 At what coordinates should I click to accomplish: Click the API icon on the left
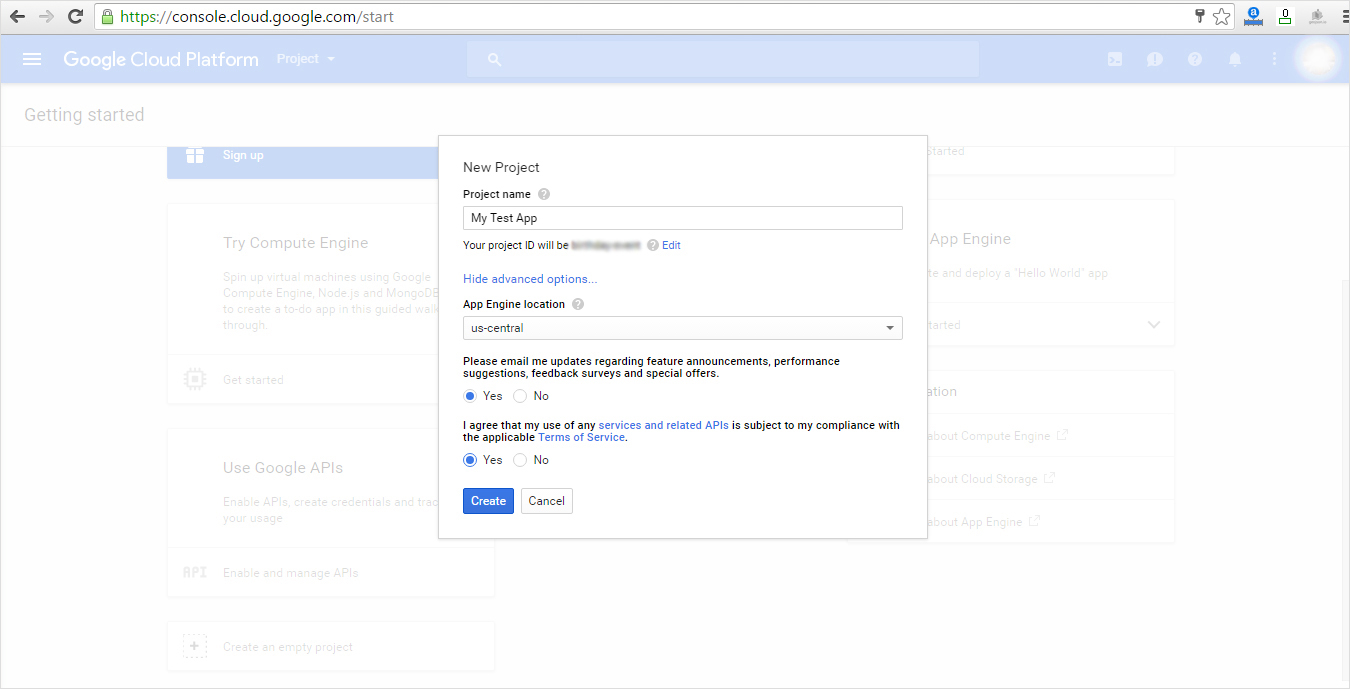coord(195,573)
